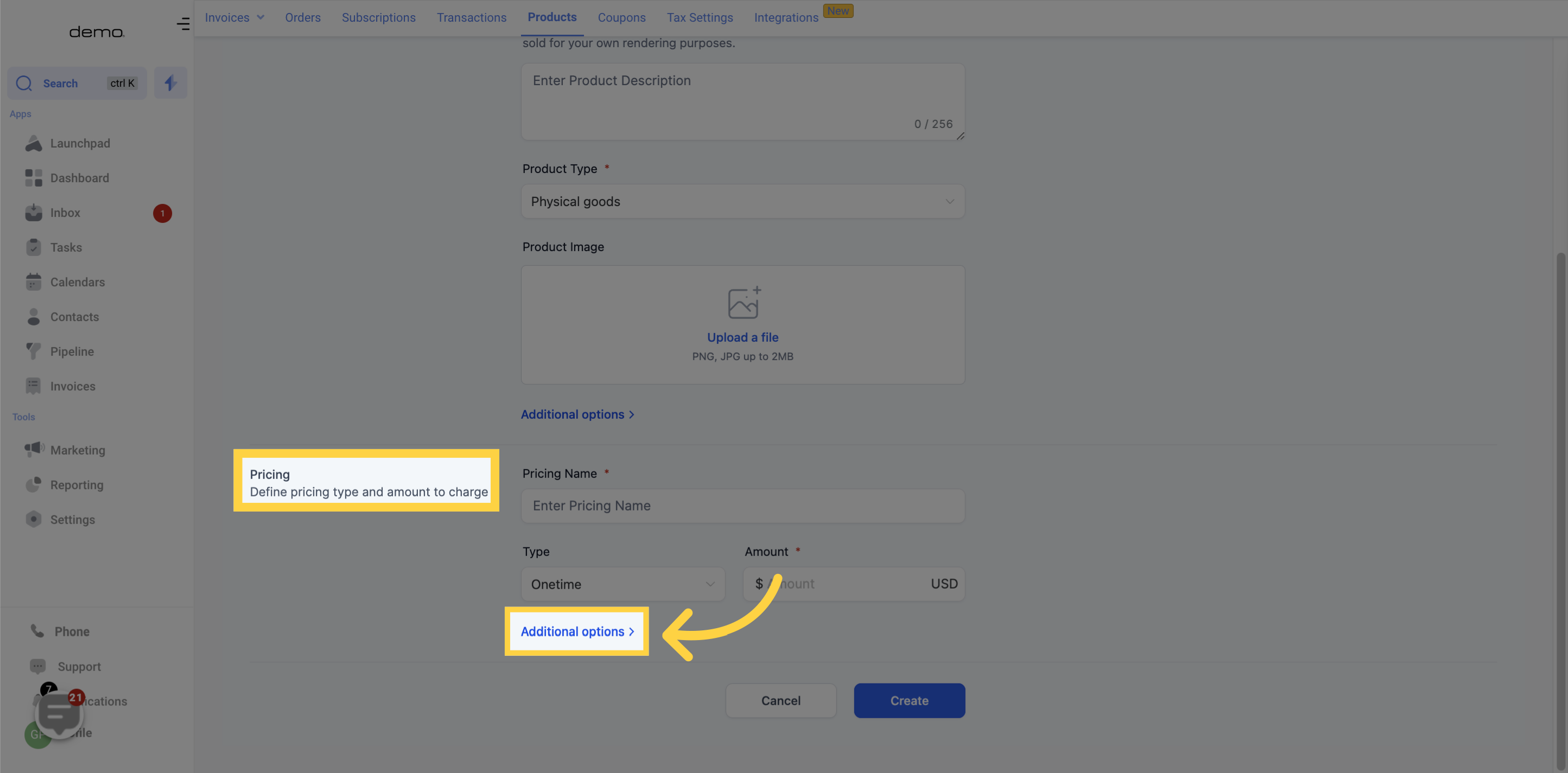
Task: Click the Integrations tab with New badge
Action: [800, 17]
